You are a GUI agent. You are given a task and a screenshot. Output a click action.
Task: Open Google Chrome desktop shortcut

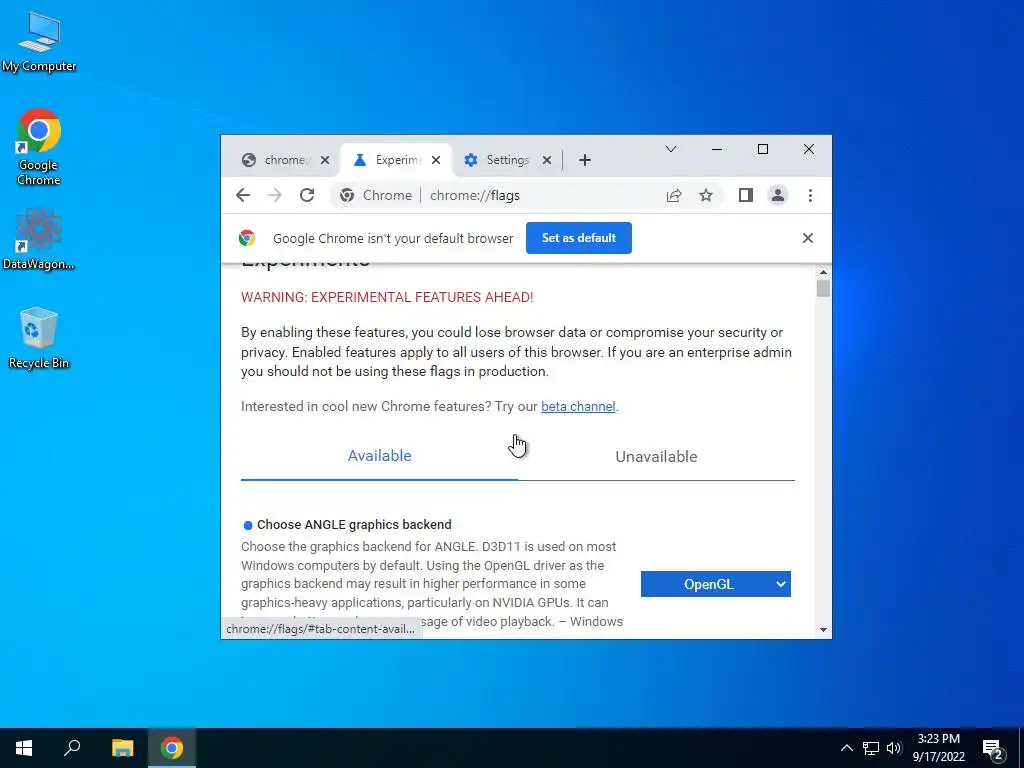tap(39, 146)
